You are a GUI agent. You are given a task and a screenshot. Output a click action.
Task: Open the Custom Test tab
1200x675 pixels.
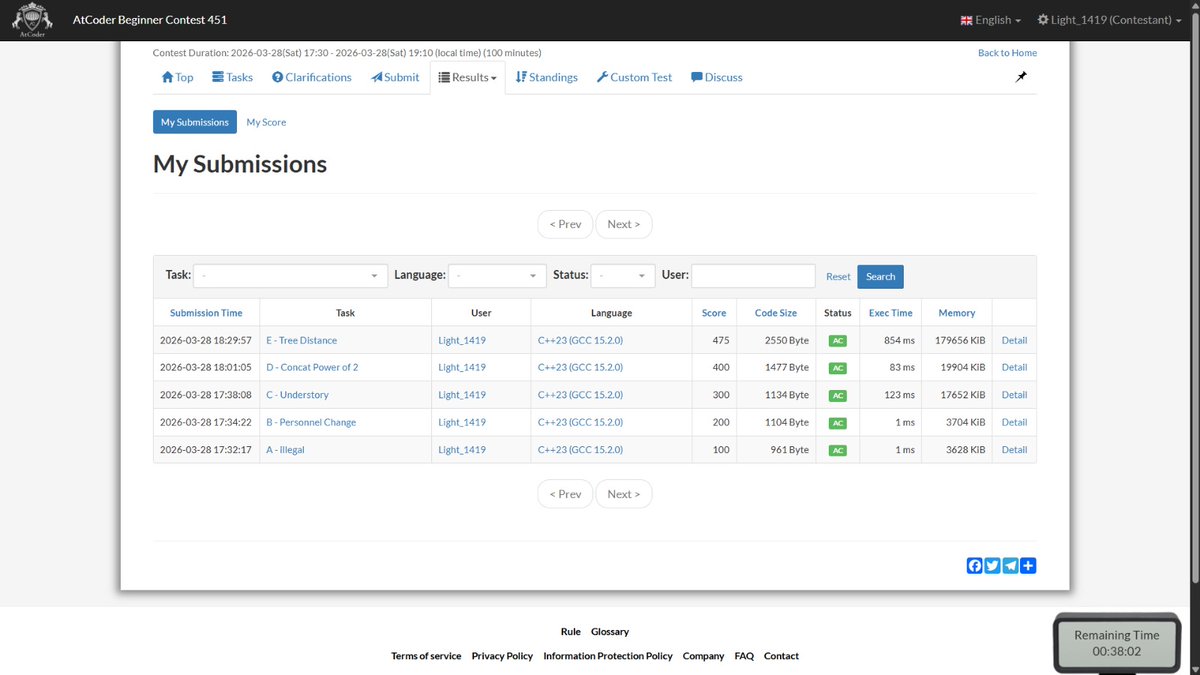634,77
